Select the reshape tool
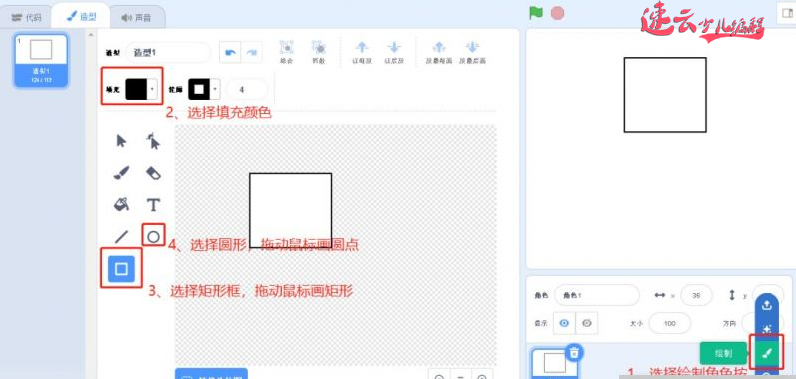The image size is (796, 379). coord(153,141)
